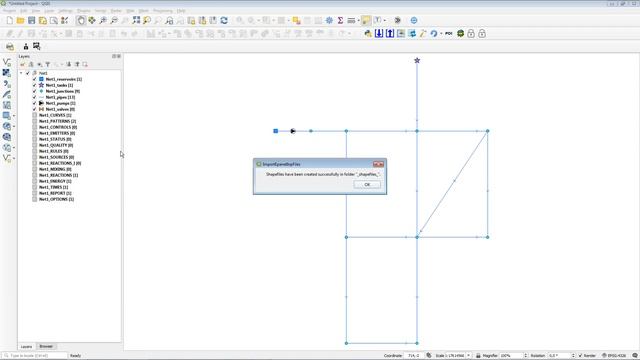Click the Magnifier spin box in status bar
The height and width of the screenshot is (360, 640).
point(513,356)
